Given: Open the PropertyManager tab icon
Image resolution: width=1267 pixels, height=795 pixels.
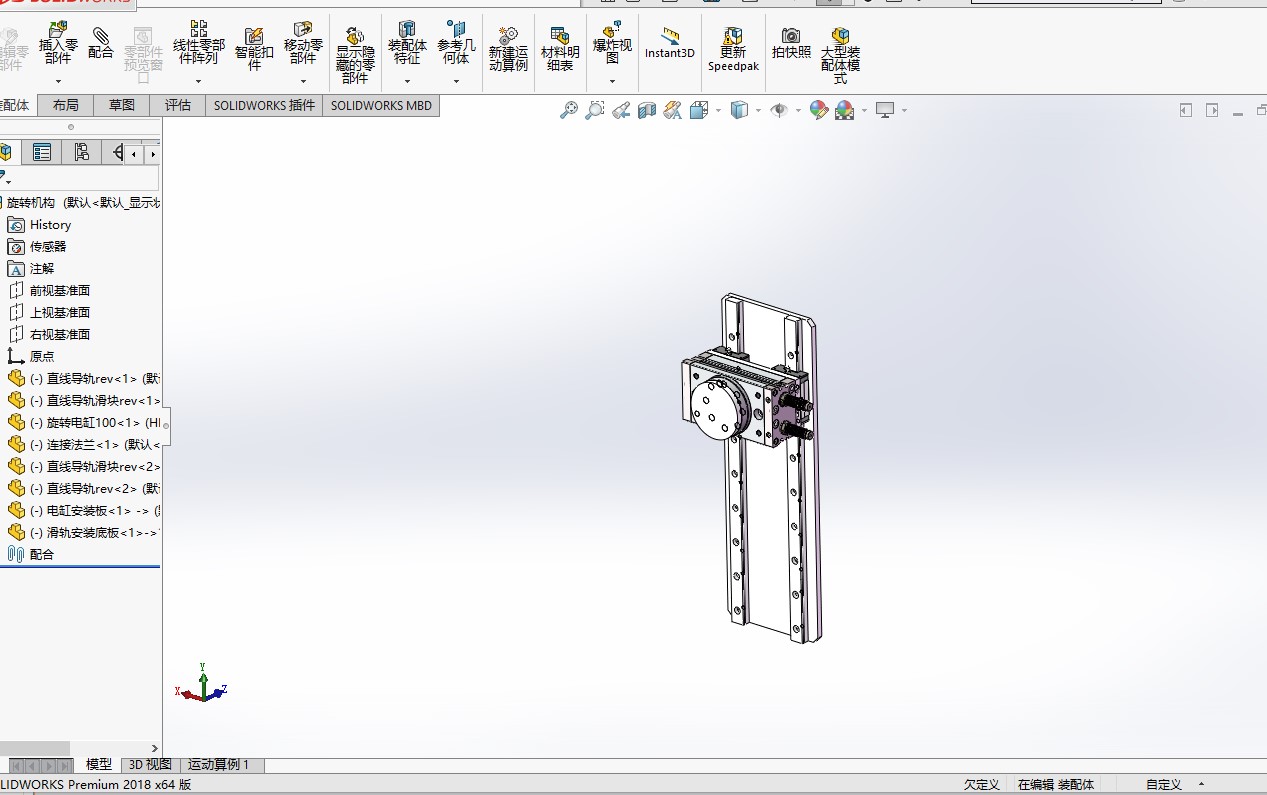Looking at the screenshot, I should 41,152.
